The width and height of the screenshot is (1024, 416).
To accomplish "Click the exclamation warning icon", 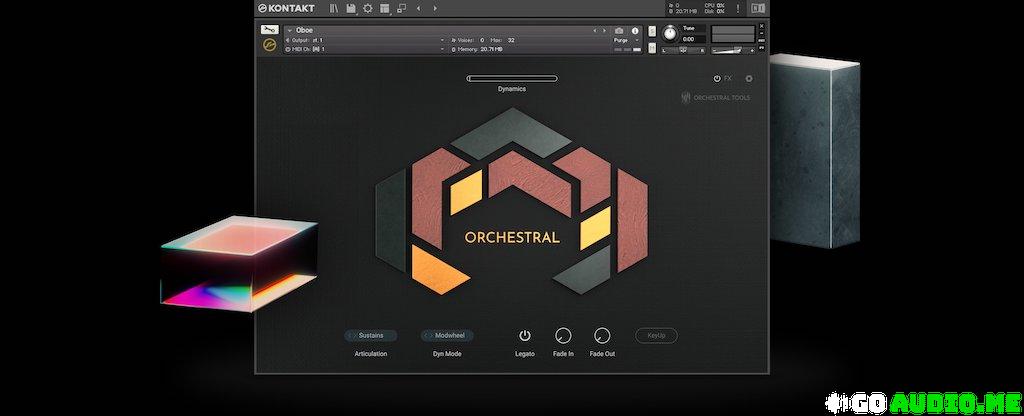I will 738,8.
